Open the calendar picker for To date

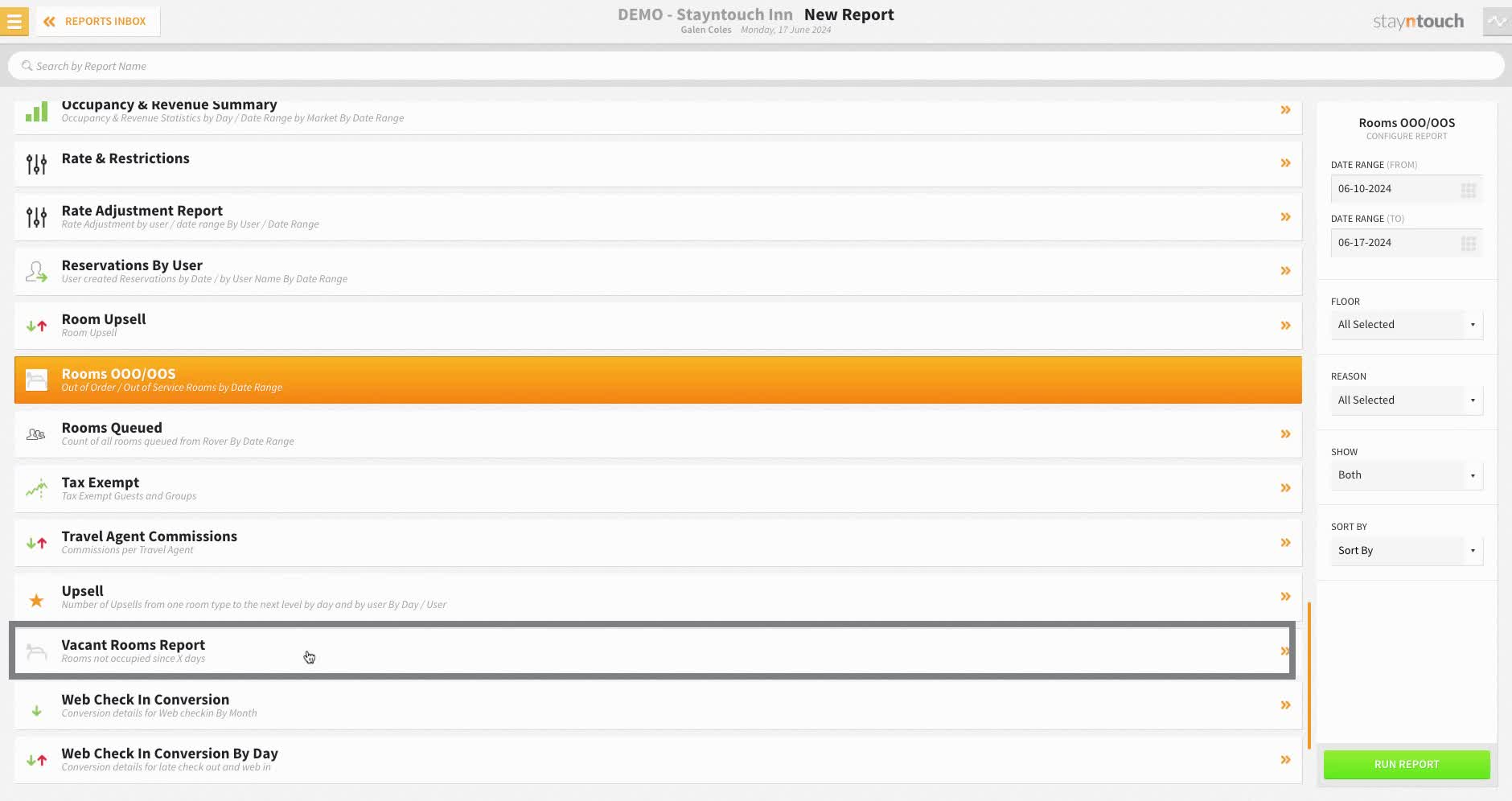[x=1469, y=244]
